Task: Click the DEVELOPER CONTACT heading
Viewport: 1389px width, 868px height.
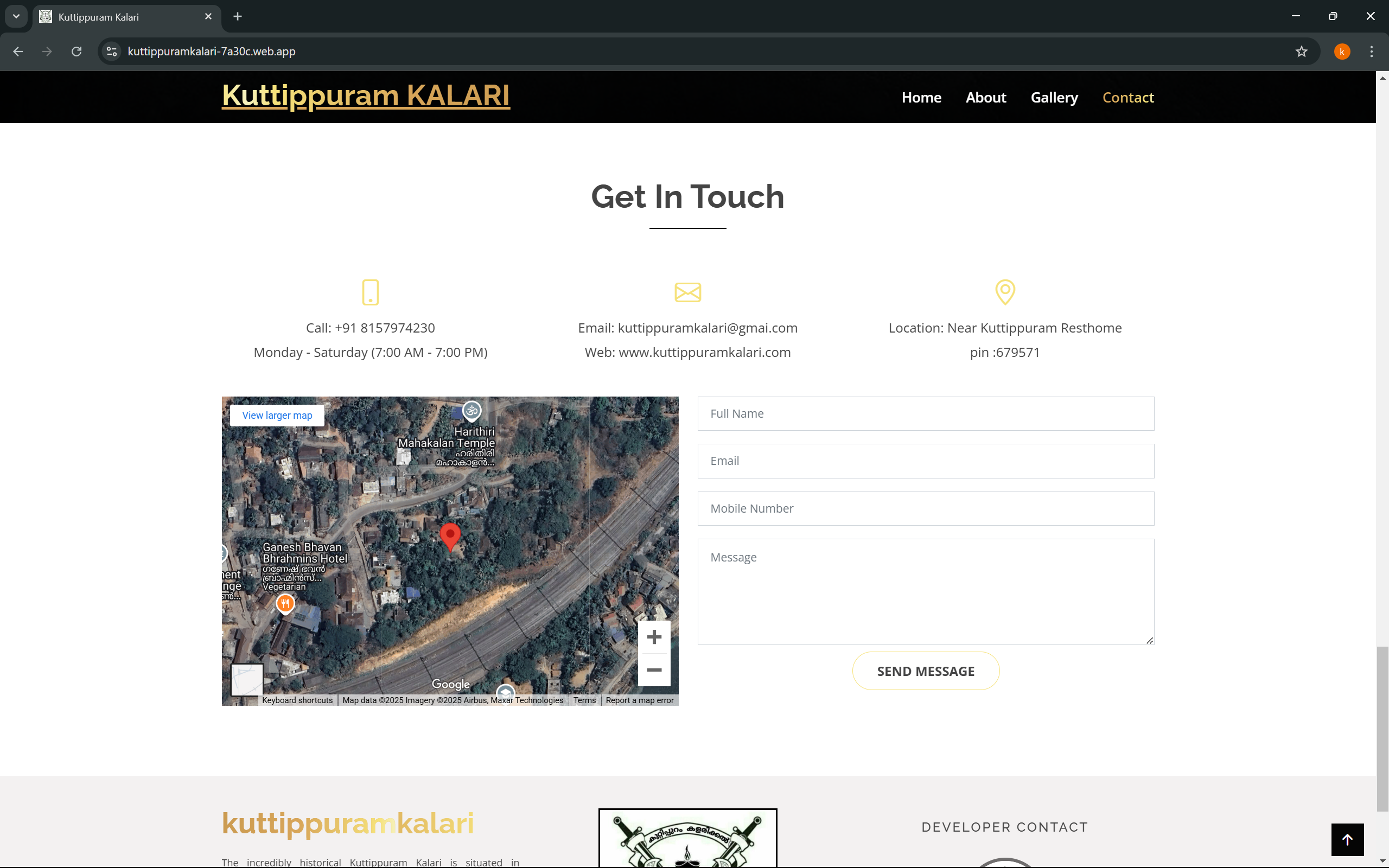Action: click(x=1004, y=827)
